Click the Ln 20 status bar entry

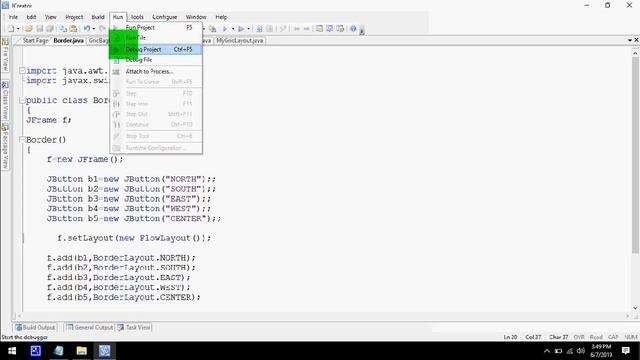click(x=510, y=337)
